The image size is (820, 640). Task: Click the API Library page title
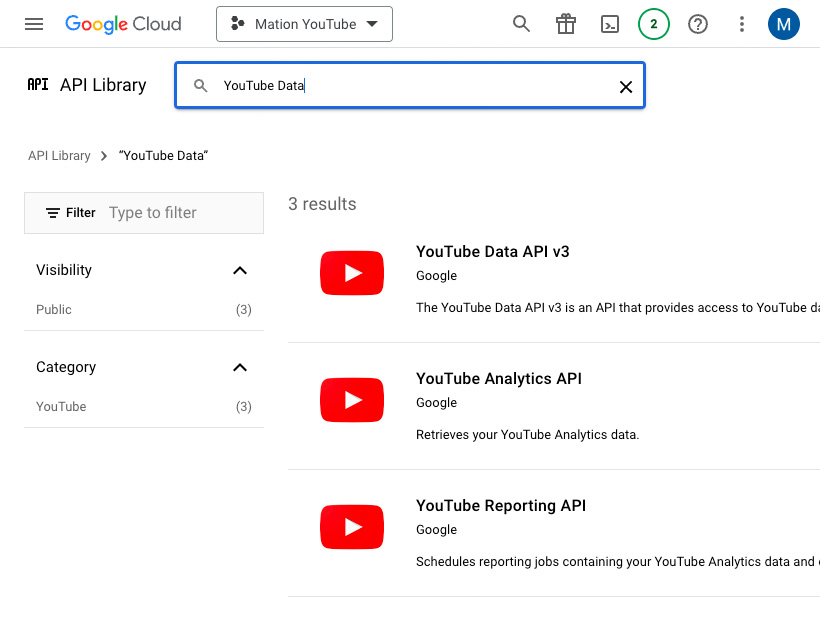coord(103,85)
